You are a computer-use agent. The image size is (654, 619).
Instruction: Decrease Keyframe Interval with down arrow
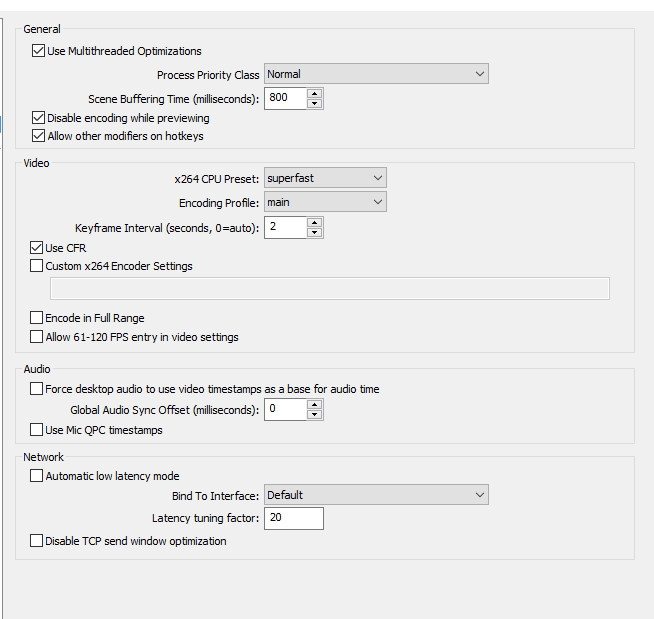pos(314,232)
